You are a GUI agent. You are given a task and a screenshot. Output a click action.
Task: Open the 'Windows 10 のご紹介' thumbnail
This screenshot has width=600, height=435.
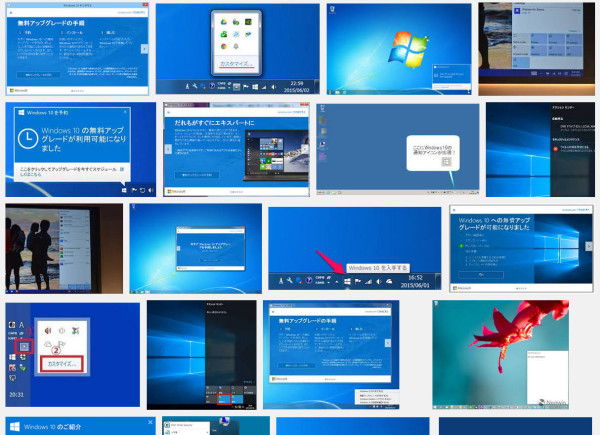click(x=80, y=426)
